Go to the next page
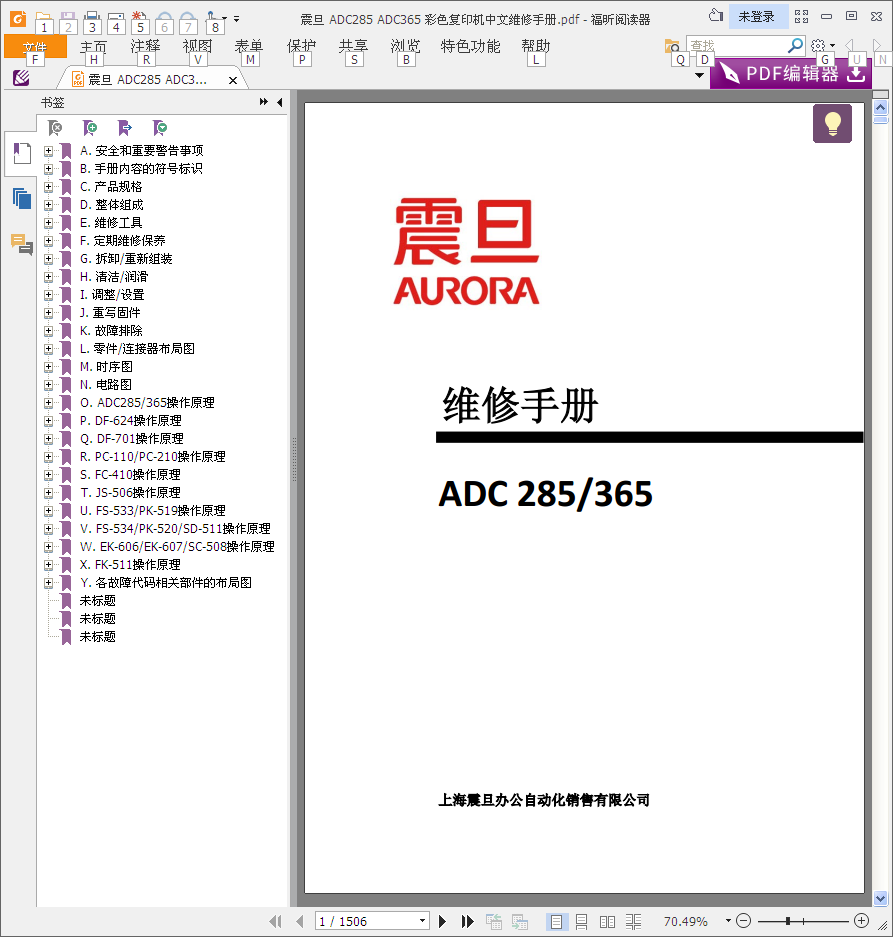This screenshot has height=937, width=893. click(x=442, y=921)
